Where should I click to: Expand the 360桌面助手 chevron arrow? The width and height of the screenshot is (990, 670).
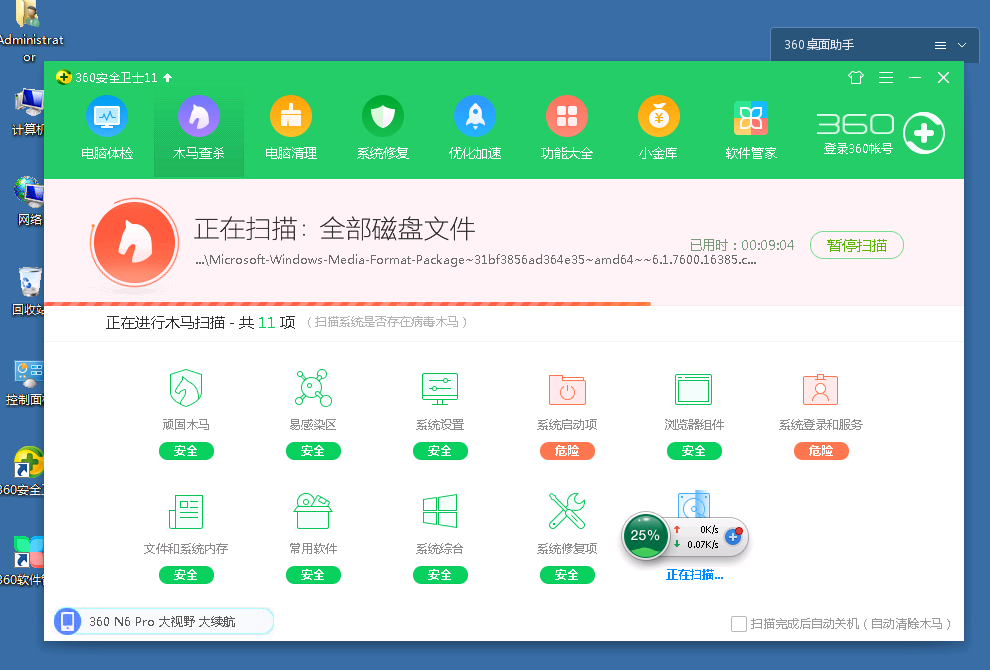click(962, 45)
